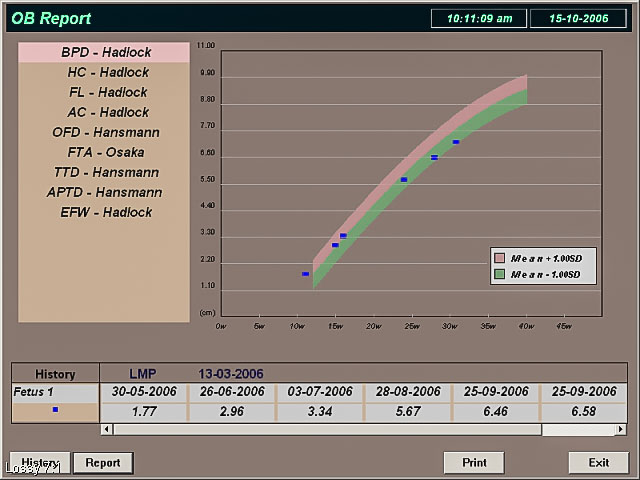Click the pink Mean +1.00SD legend swatch

pos(498,258)
